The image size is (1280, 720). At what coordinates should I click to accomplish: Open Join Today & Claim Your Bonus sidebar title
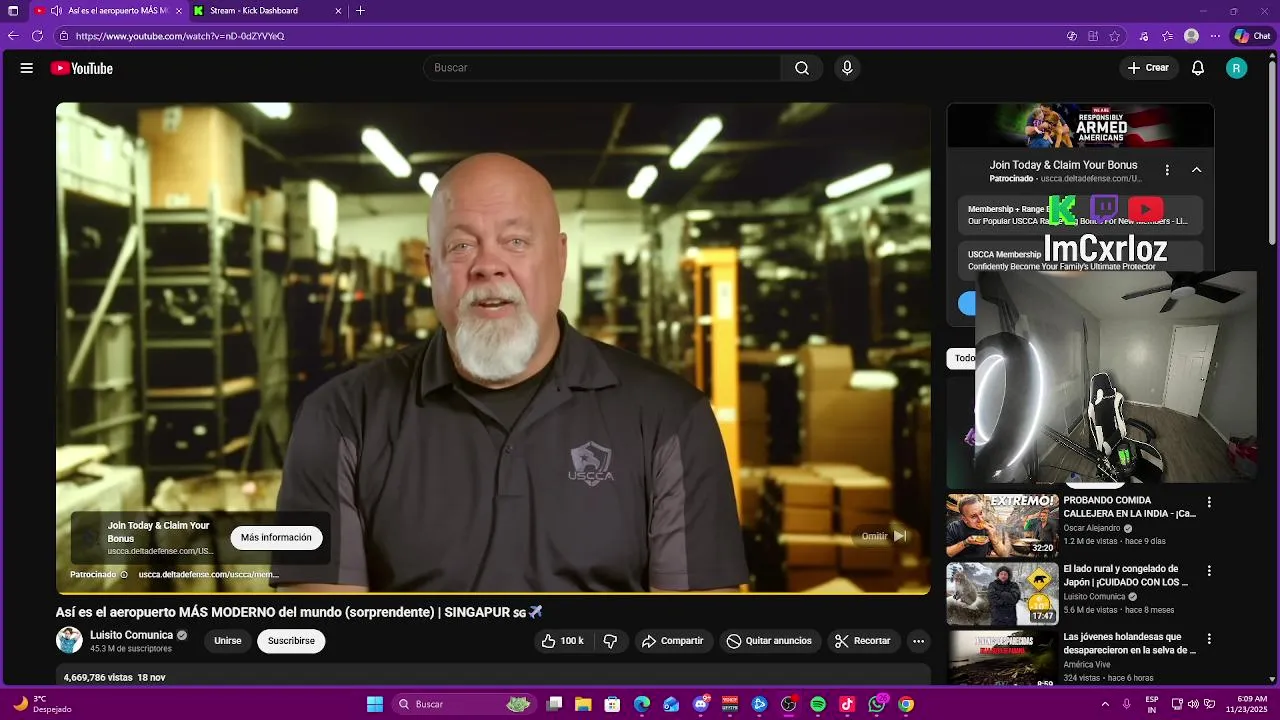(1063, 165)
